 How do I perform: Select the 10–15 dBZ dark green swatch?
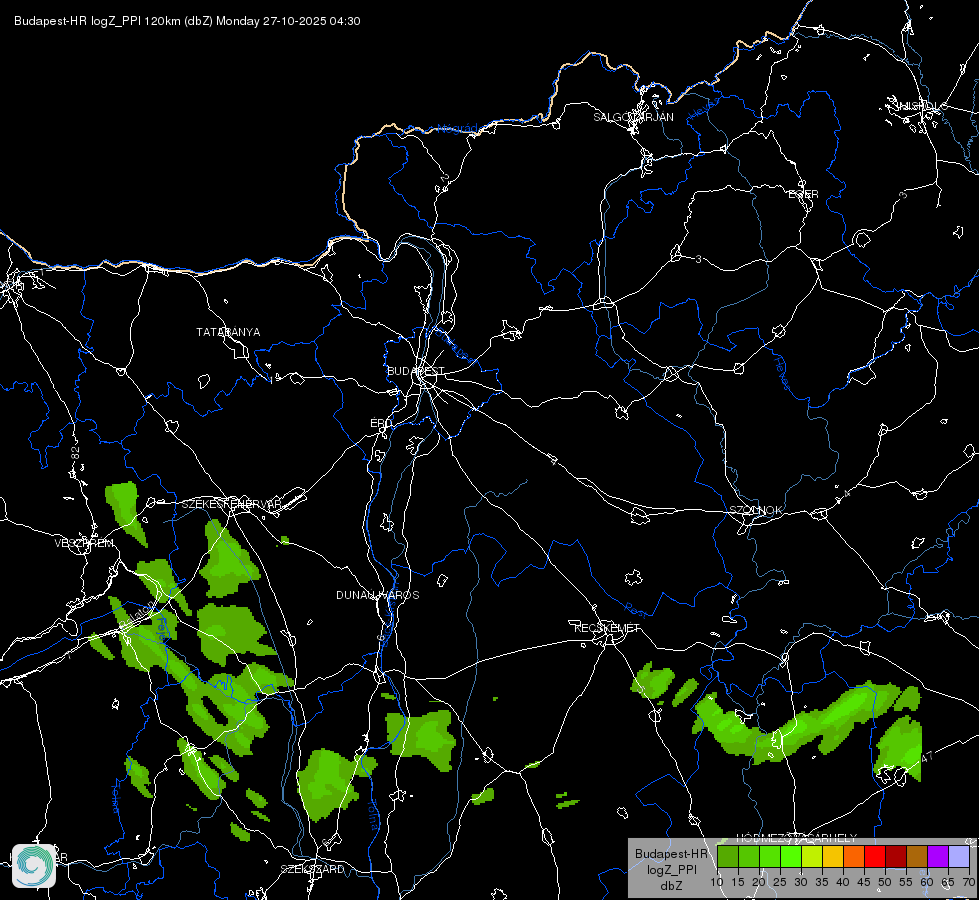[x=727, y=856]
